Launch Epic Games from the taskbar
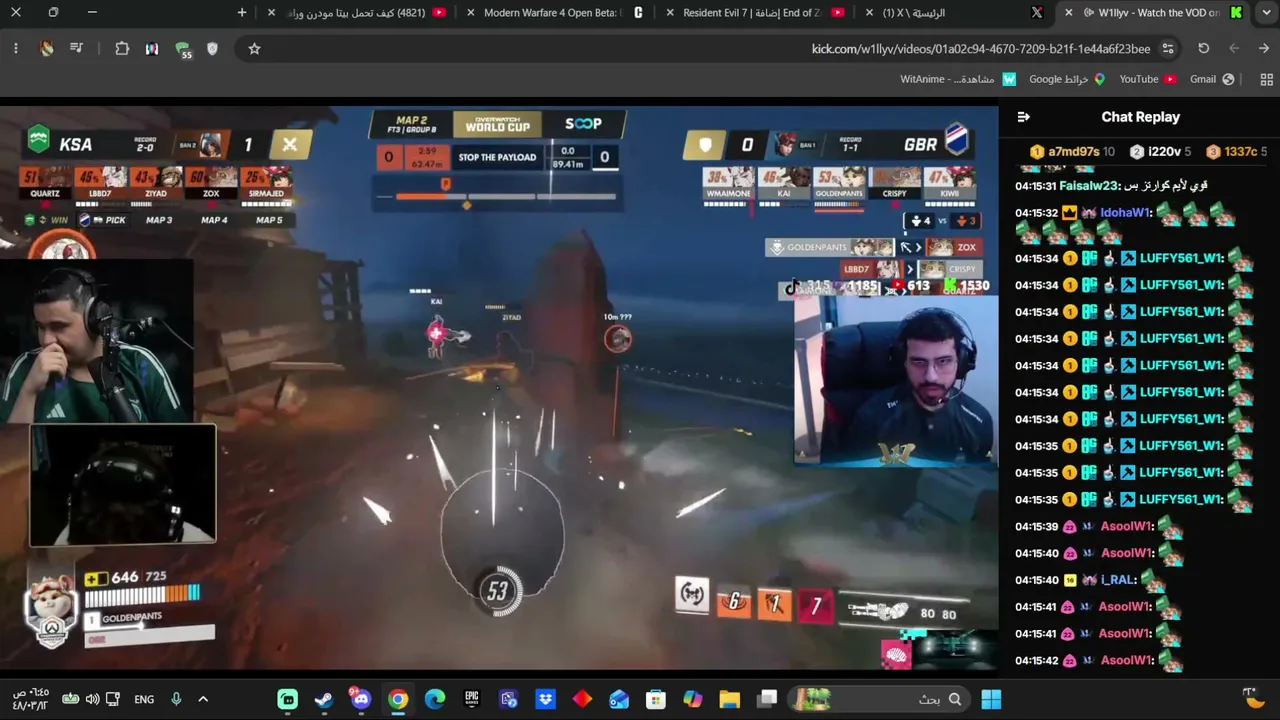This screenshot has height=720, width=1280. (x=471, y=699)
